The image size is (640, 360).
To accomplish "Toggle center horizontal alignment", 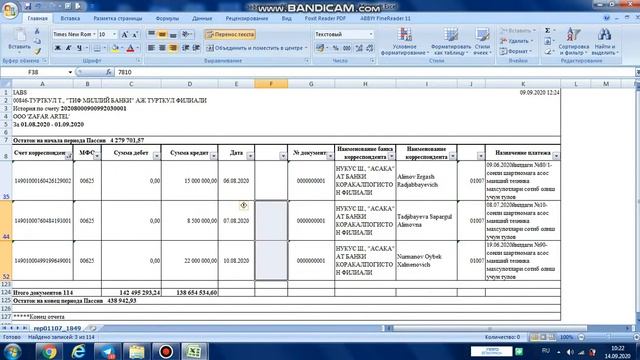I will (162, 48).
